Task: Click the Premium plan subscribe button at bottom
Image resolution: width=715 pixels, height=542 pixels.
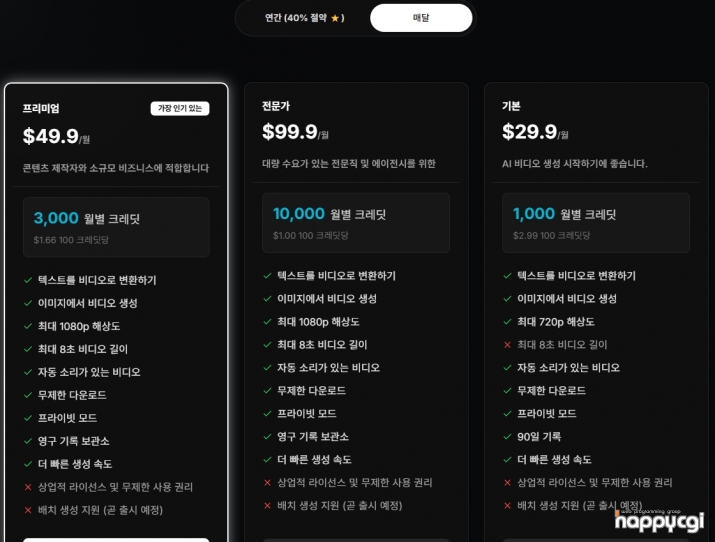Action: (116, 540)
